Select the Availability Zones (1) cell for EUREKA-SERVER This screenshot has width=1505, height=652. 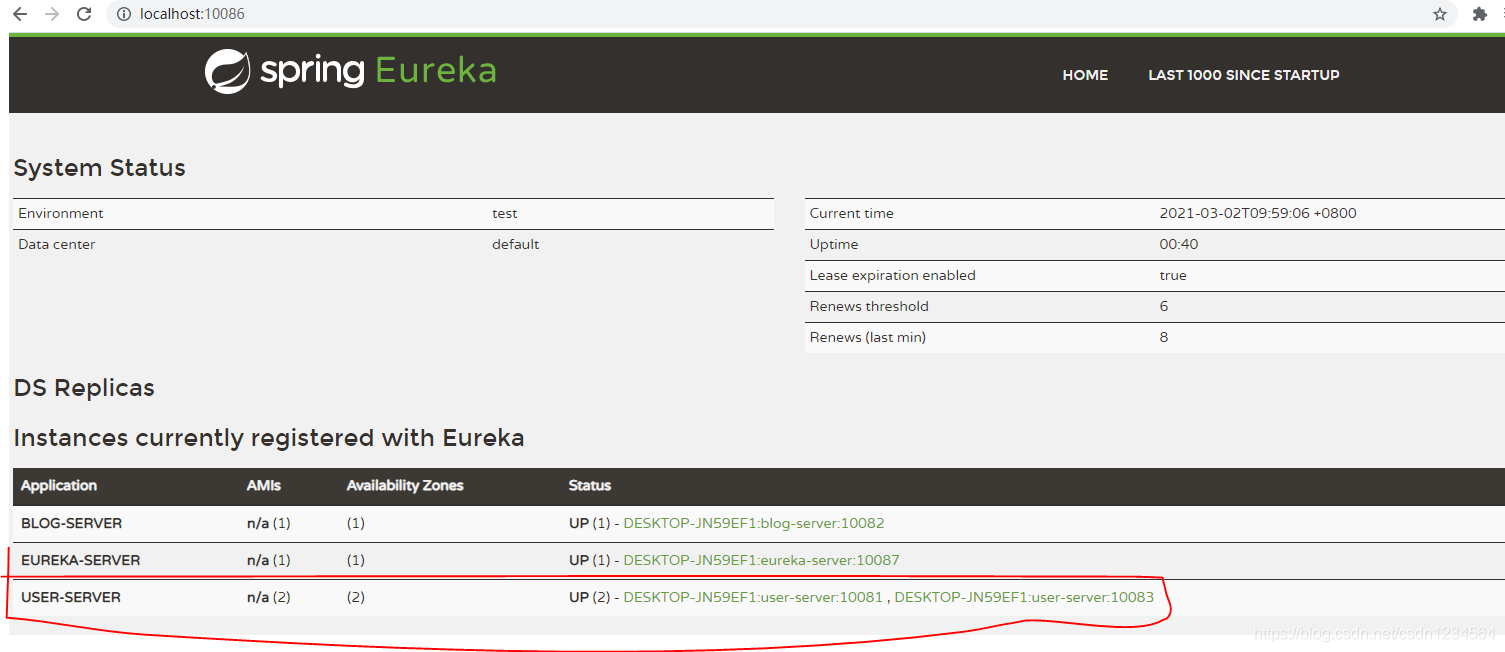coord(356,560)
